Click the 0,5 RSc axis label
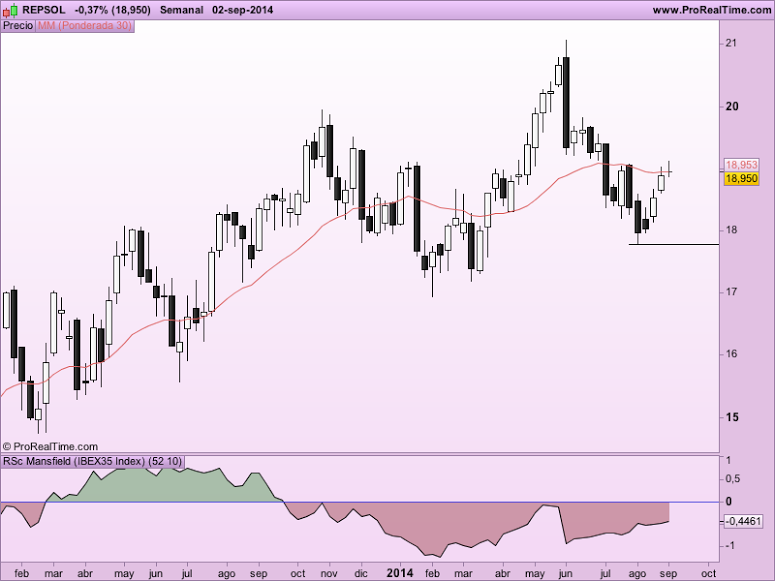The image size is (775, 581). (733, 479)
